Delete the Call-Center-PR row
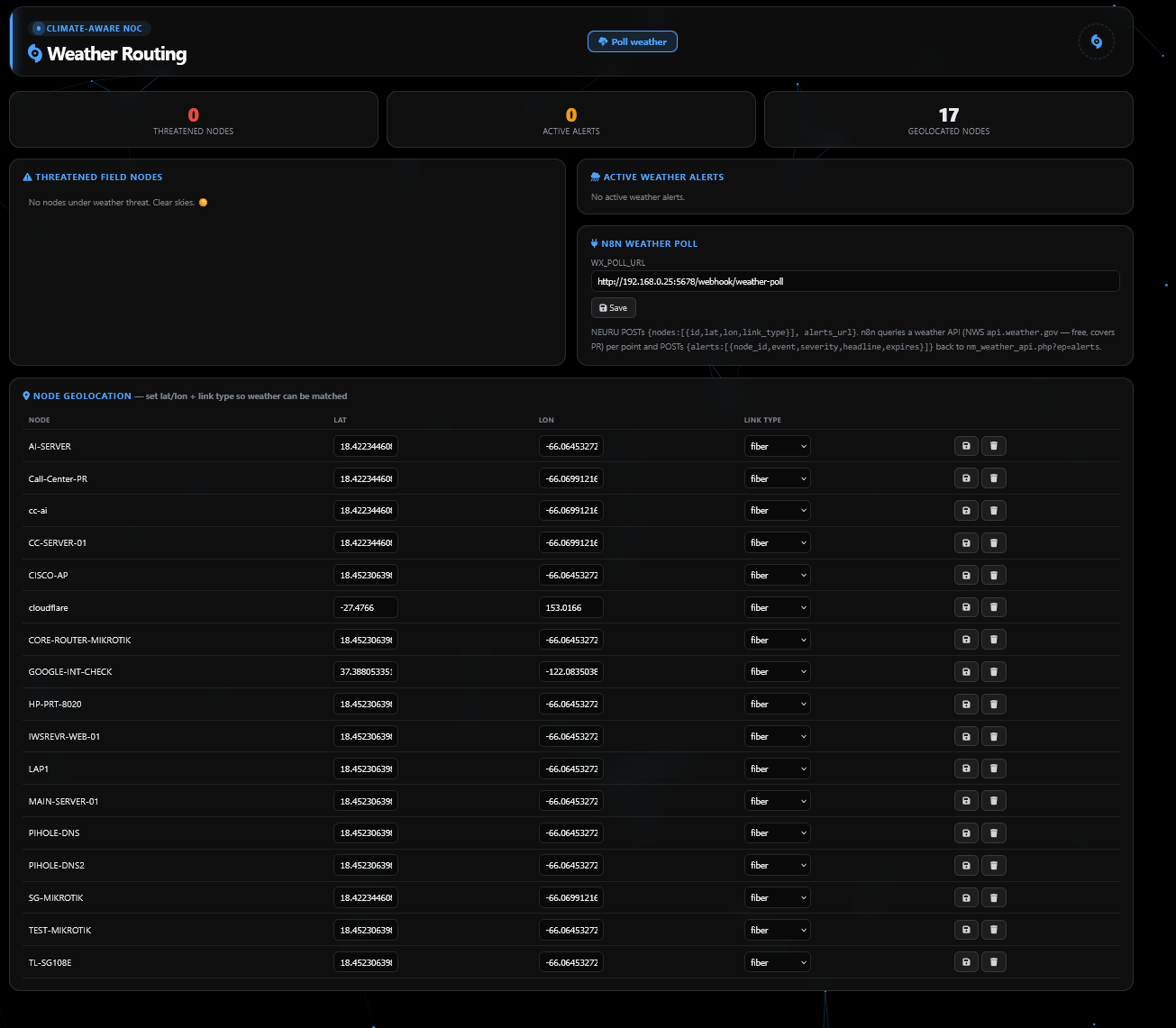Image resolution: width=1176 pixels, height=1028 pixels. point(994,478)
